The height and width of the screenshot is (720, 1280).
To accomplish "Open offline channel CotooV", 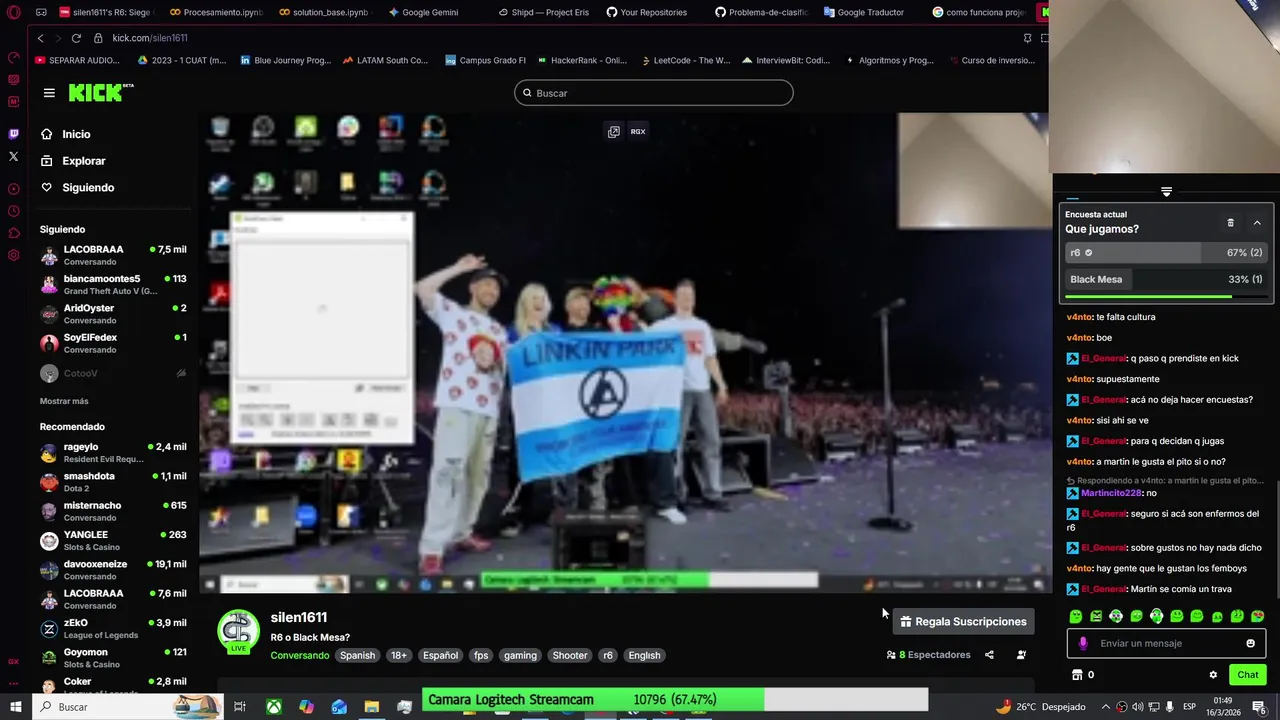I will [113, 373].
